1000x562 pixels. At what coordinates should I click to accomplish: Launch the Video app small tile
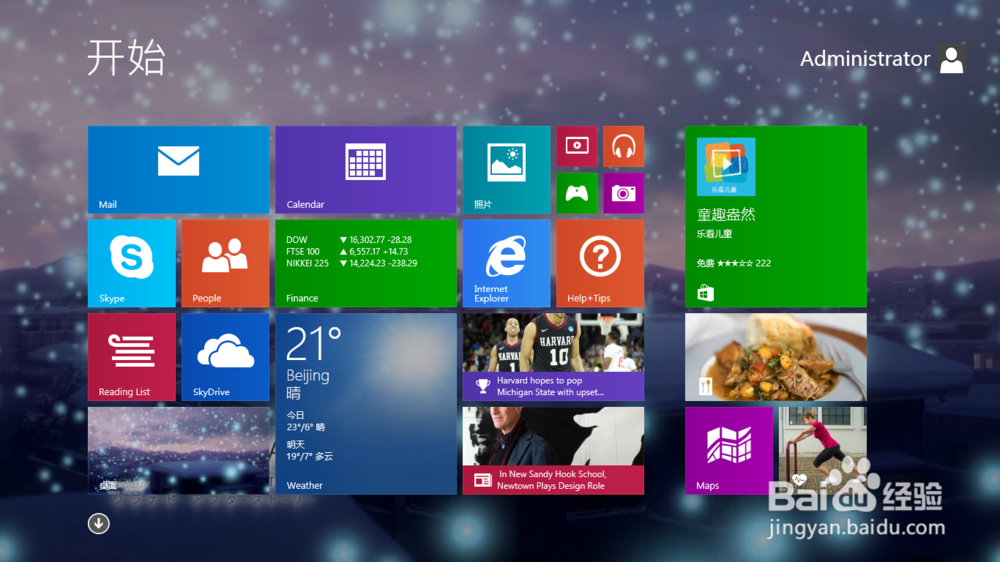click(577, 146)
